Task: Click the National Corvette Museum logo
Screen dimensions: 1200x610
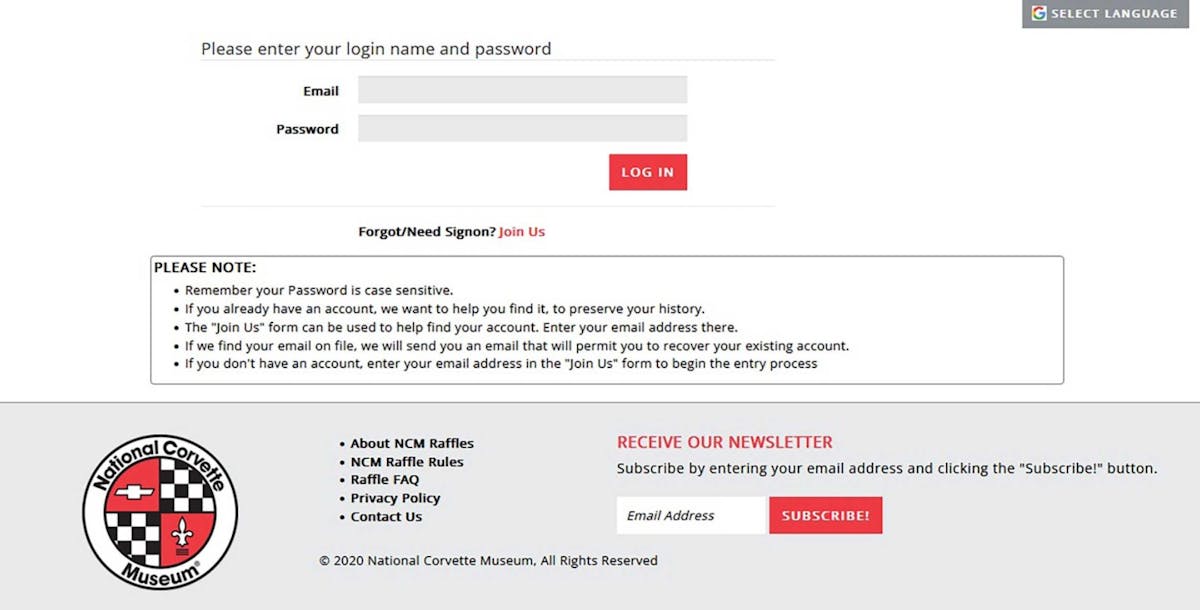Action: [x=160, y=513]
